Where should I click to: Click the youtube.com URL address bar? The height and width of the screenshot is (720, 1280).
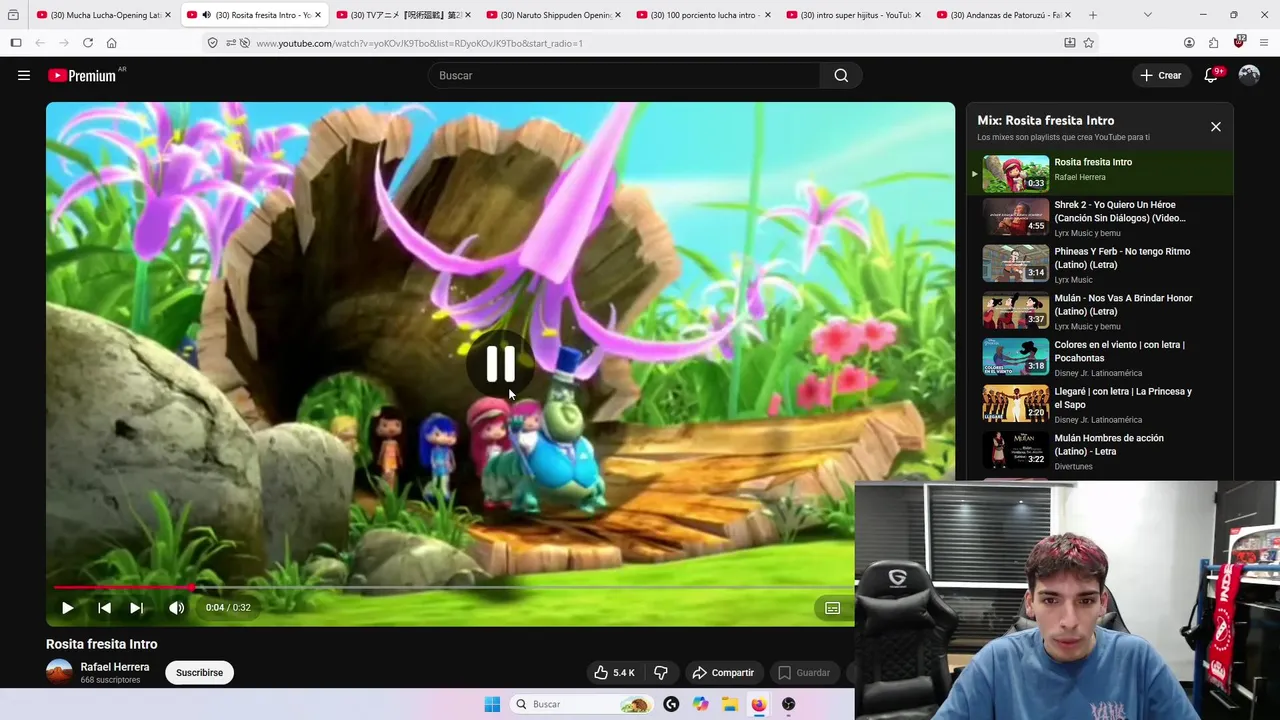coord(650,43)
